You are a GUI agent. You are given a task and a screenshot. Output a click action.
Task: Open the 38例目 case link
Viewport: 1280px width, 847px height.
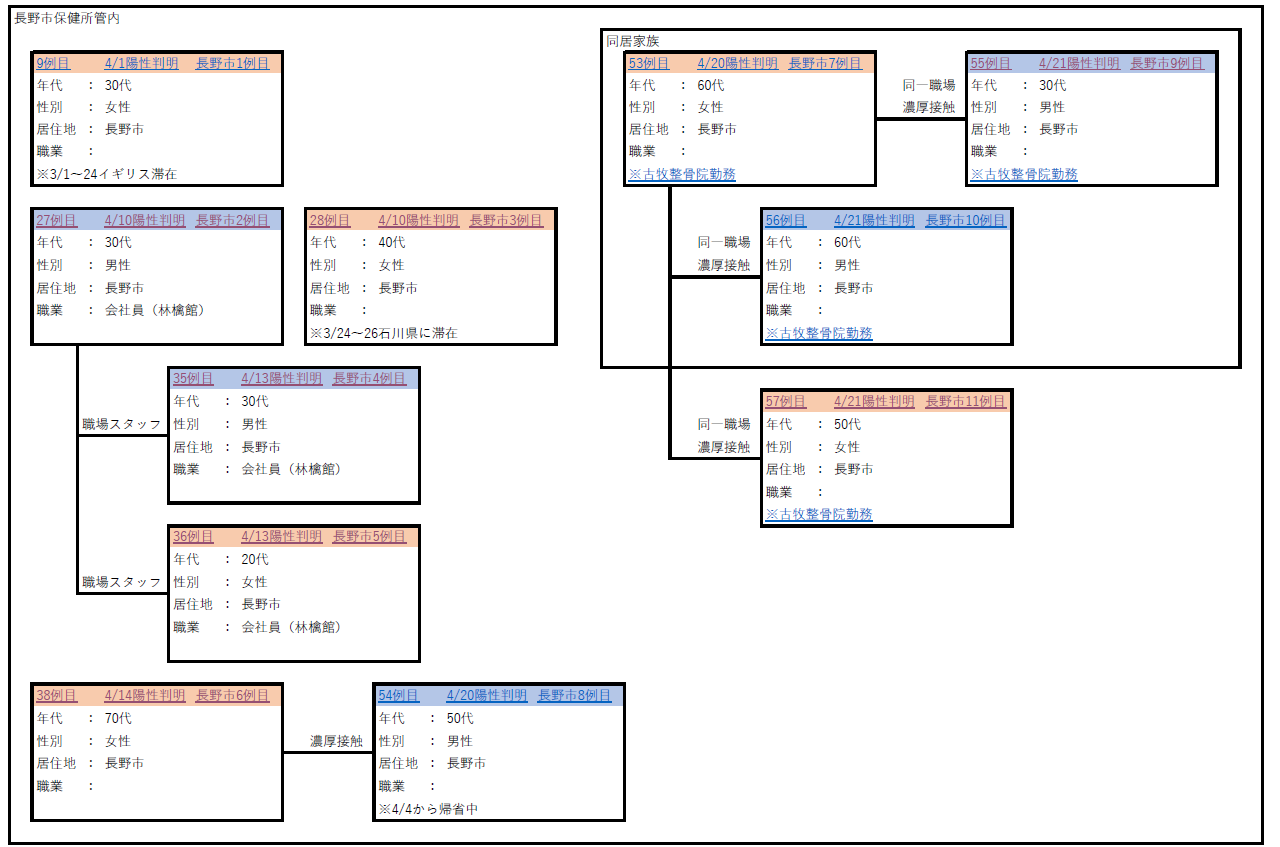click(x=57, y=695)
